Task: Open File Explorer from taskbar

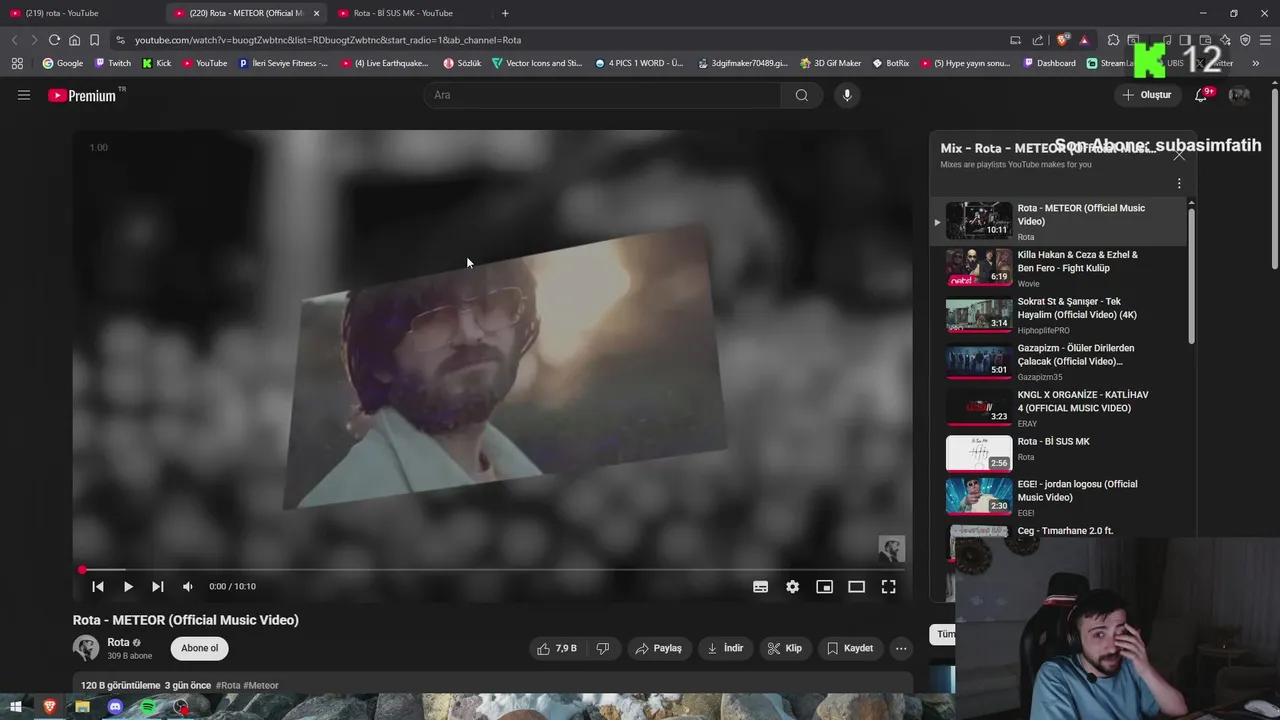Action: [82, 707]
